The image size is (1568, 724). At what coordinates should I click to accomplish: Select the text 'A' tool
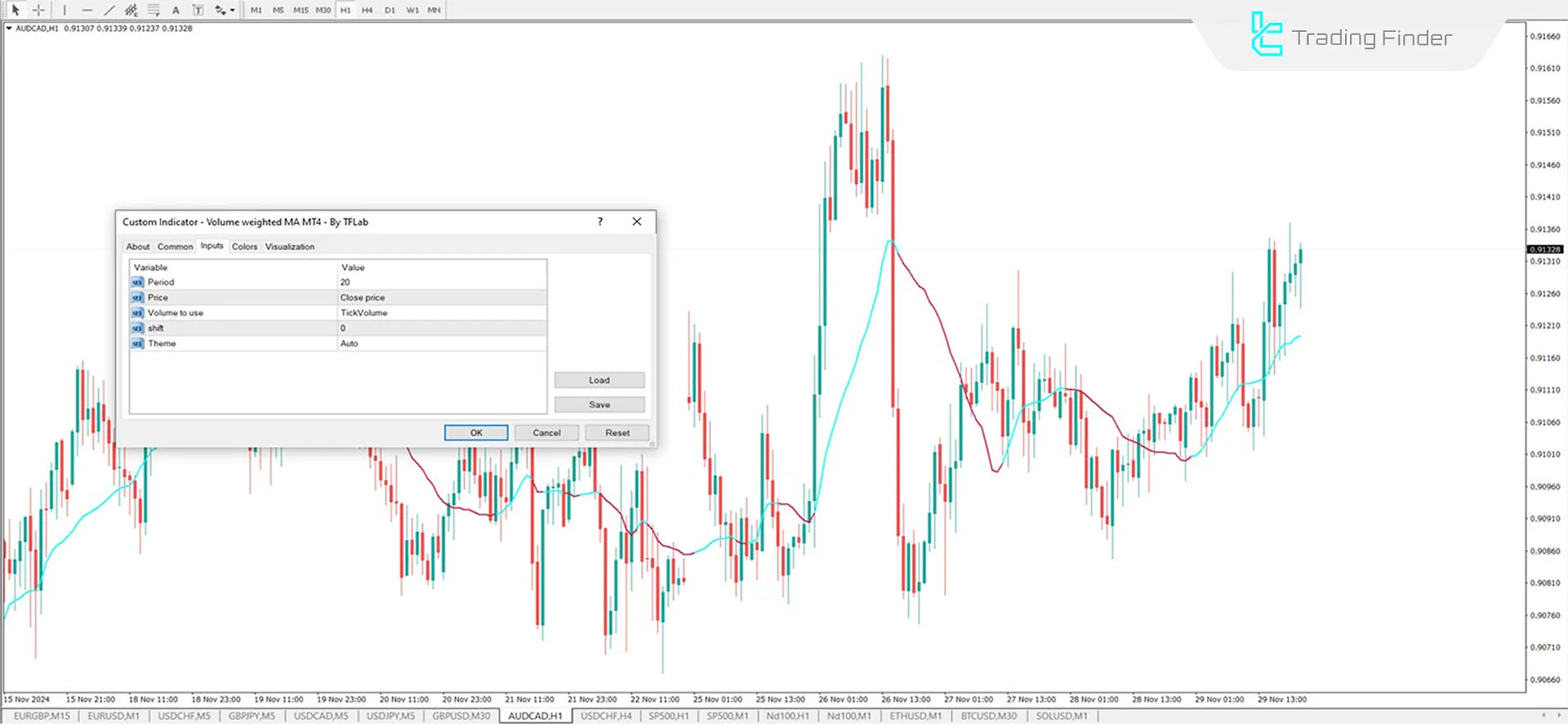click(x=176, y=11)
